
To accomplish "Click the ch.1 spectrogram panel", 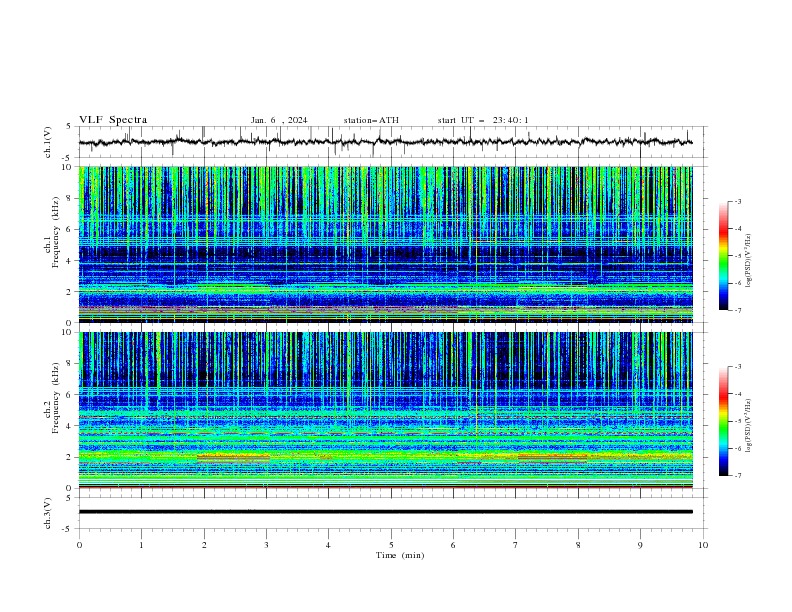I will [x=385, y=244].
